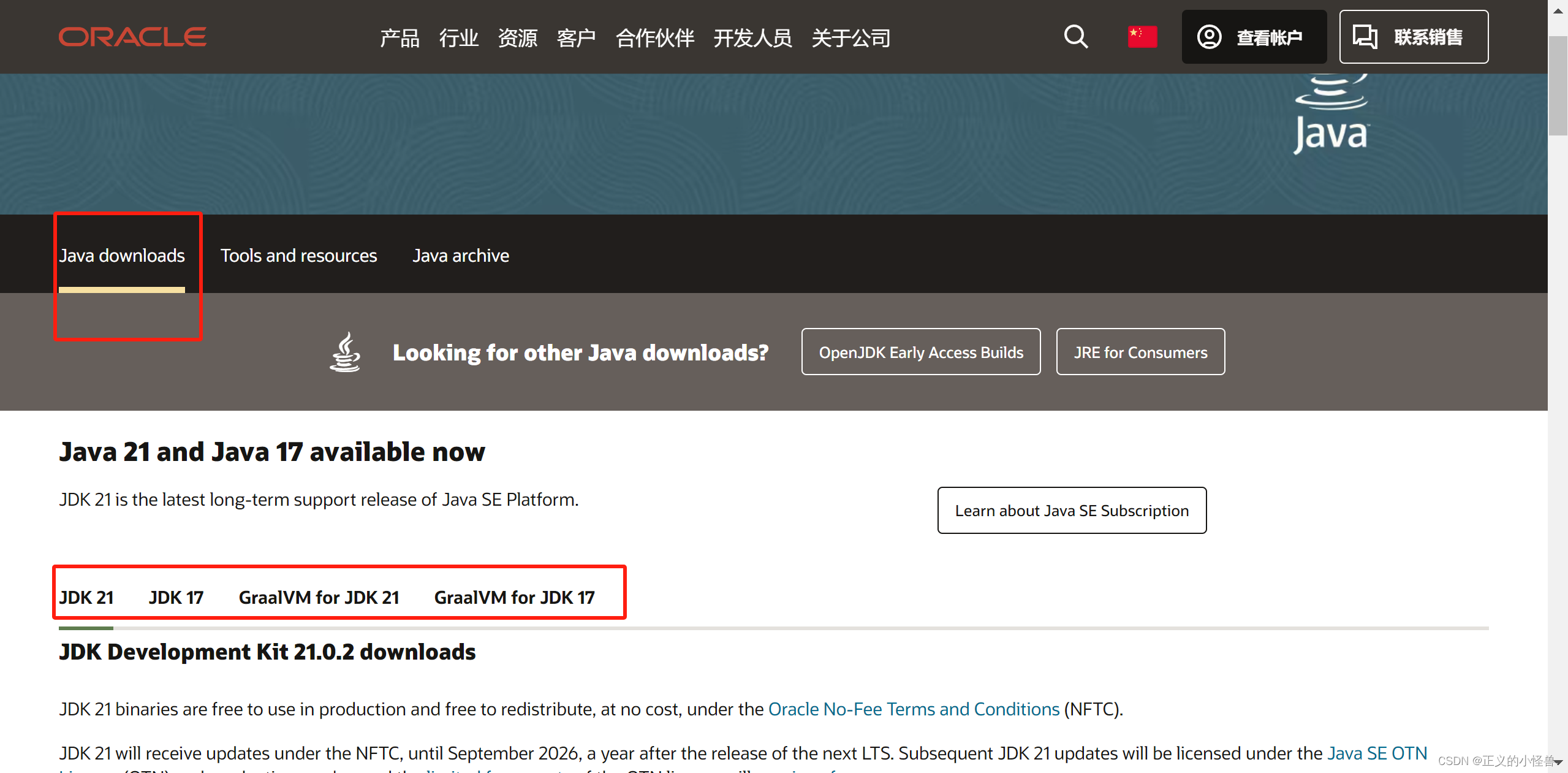This screenshot has height=773, width=1568.
Task: Expand the 资源 menu
Action: pyautogui.click(x=517, y=38)
